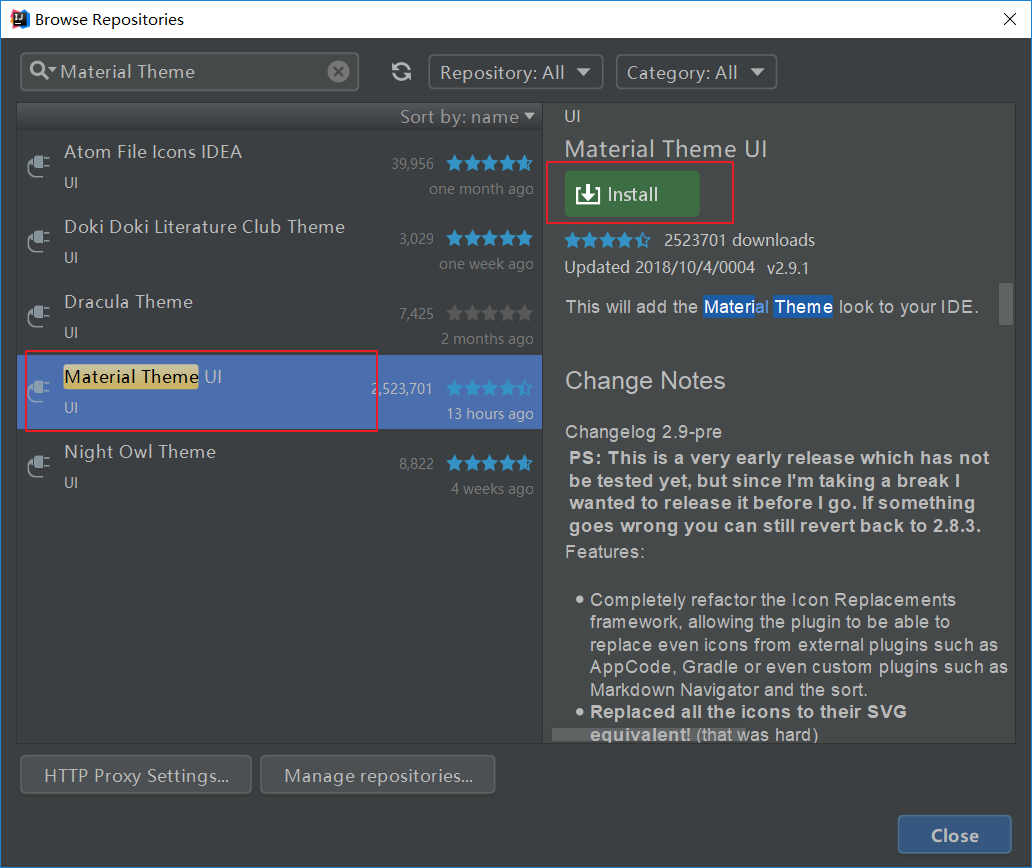Click the '4 weeks ago' timestamp
The height and width of the screenshot is (868, 1032).
click(492, 489)
